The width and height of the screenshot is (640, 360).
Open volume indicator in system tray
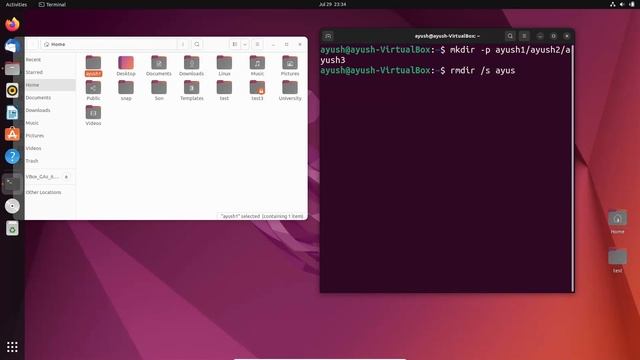622,4
